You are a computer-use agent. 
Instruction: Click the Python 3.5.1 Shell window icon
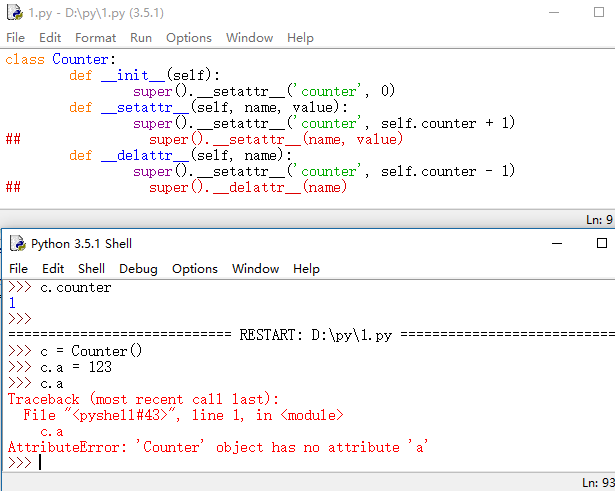tap(17, 243)
